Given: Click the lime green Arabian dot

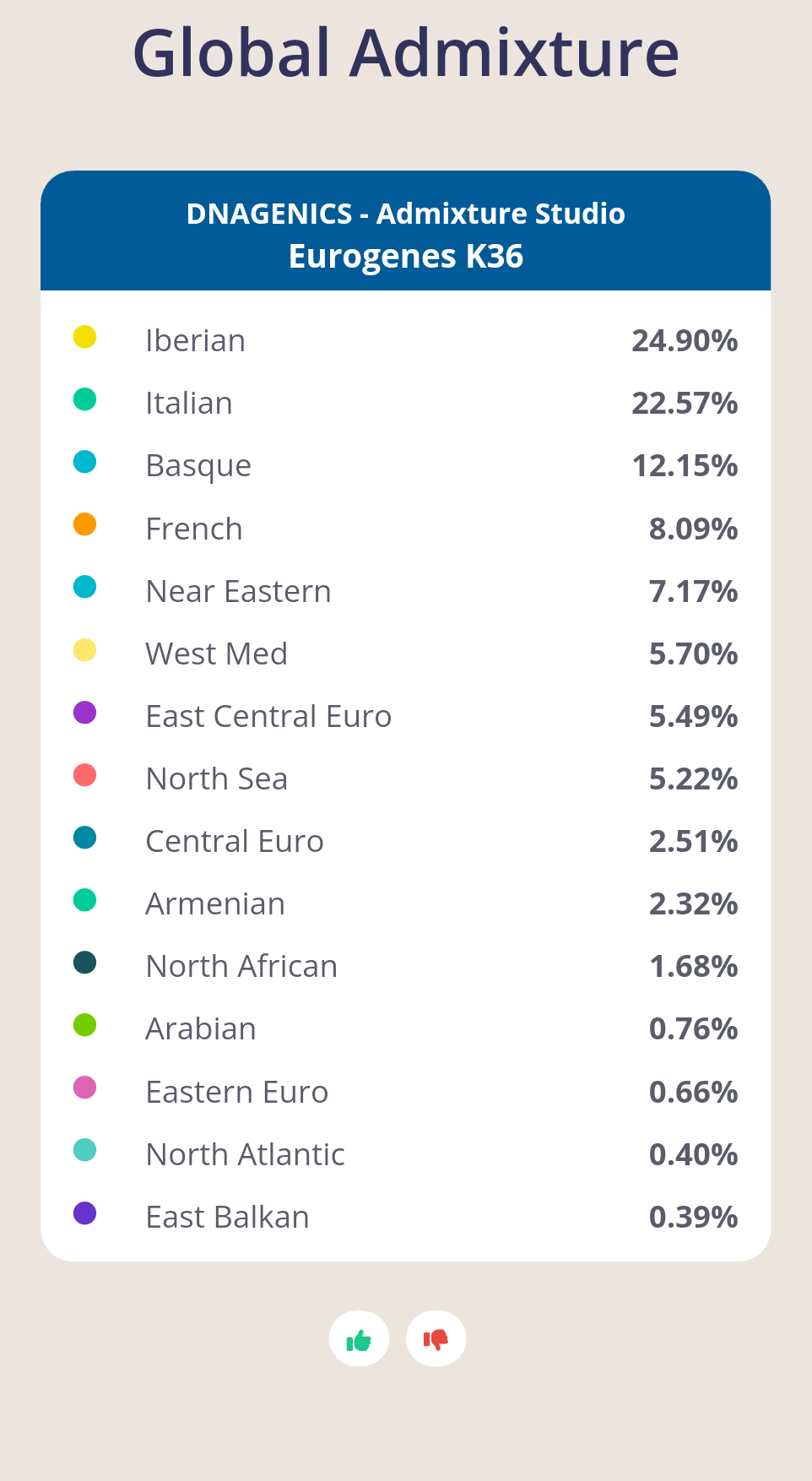Looking at the screenshot, I should (x=84, y=1025).
